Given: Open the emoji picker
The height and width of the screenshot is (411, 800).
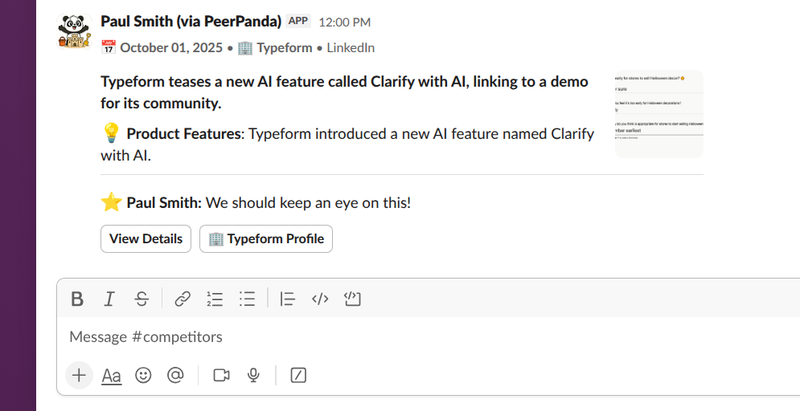Looking at the screenshot, I should coord(143,375).
